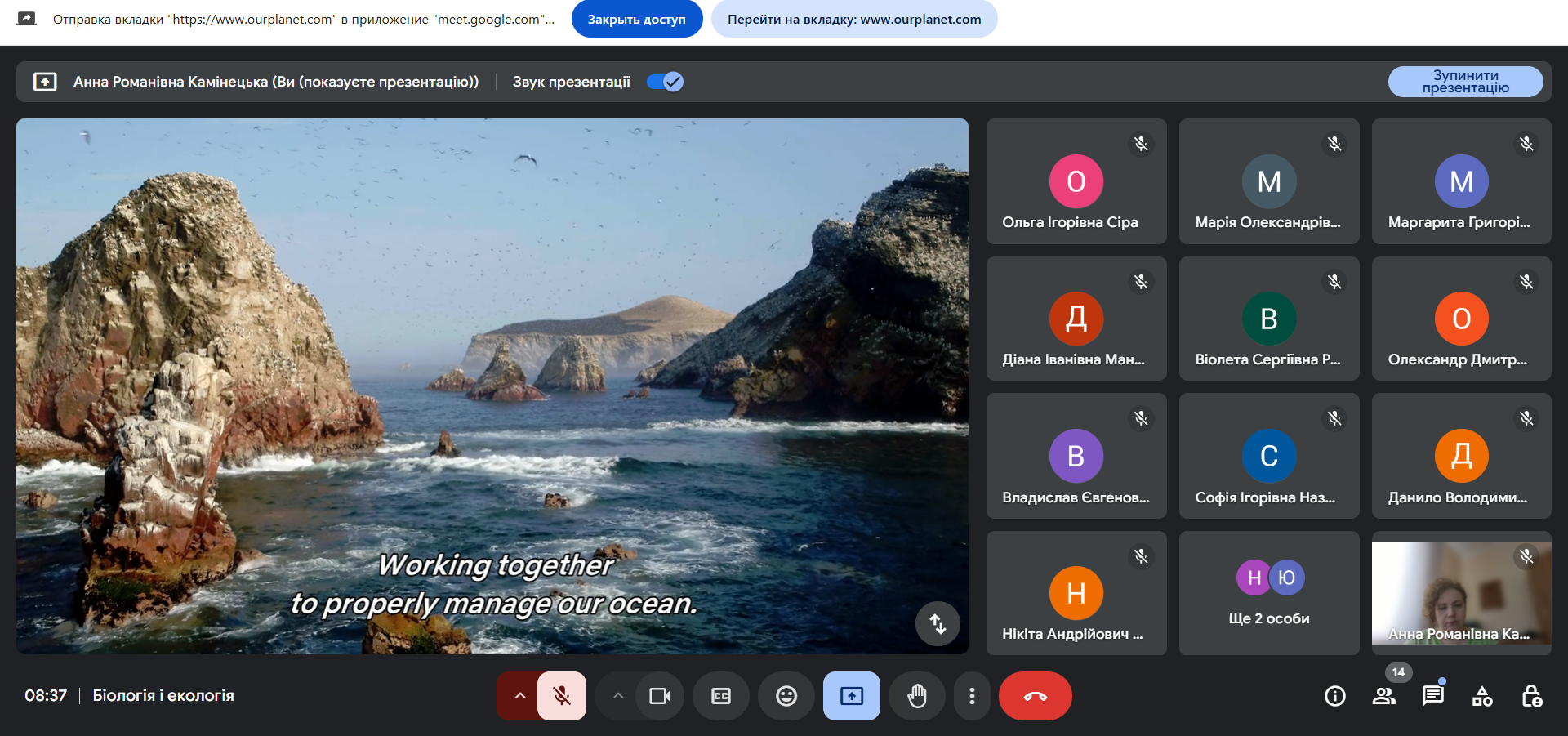Raise your hand in the meeting

[x=917, y=696]
